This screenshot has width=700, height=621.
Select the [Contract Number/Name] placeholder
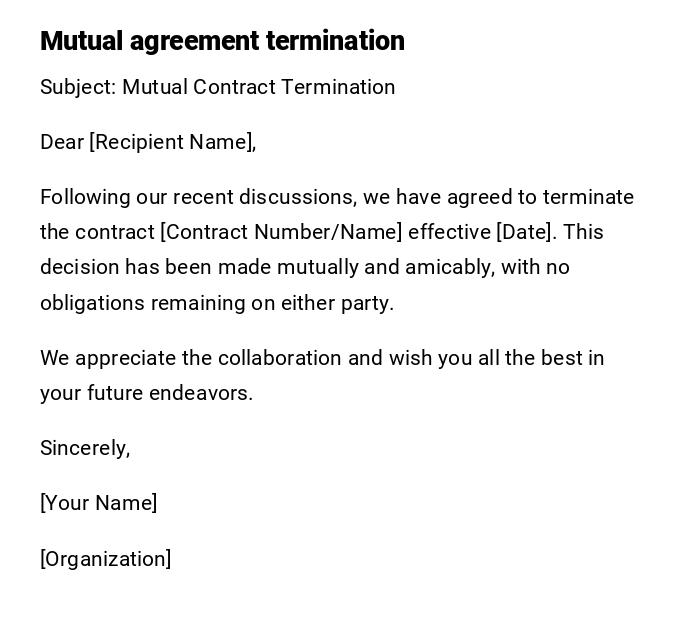(281, 232)
